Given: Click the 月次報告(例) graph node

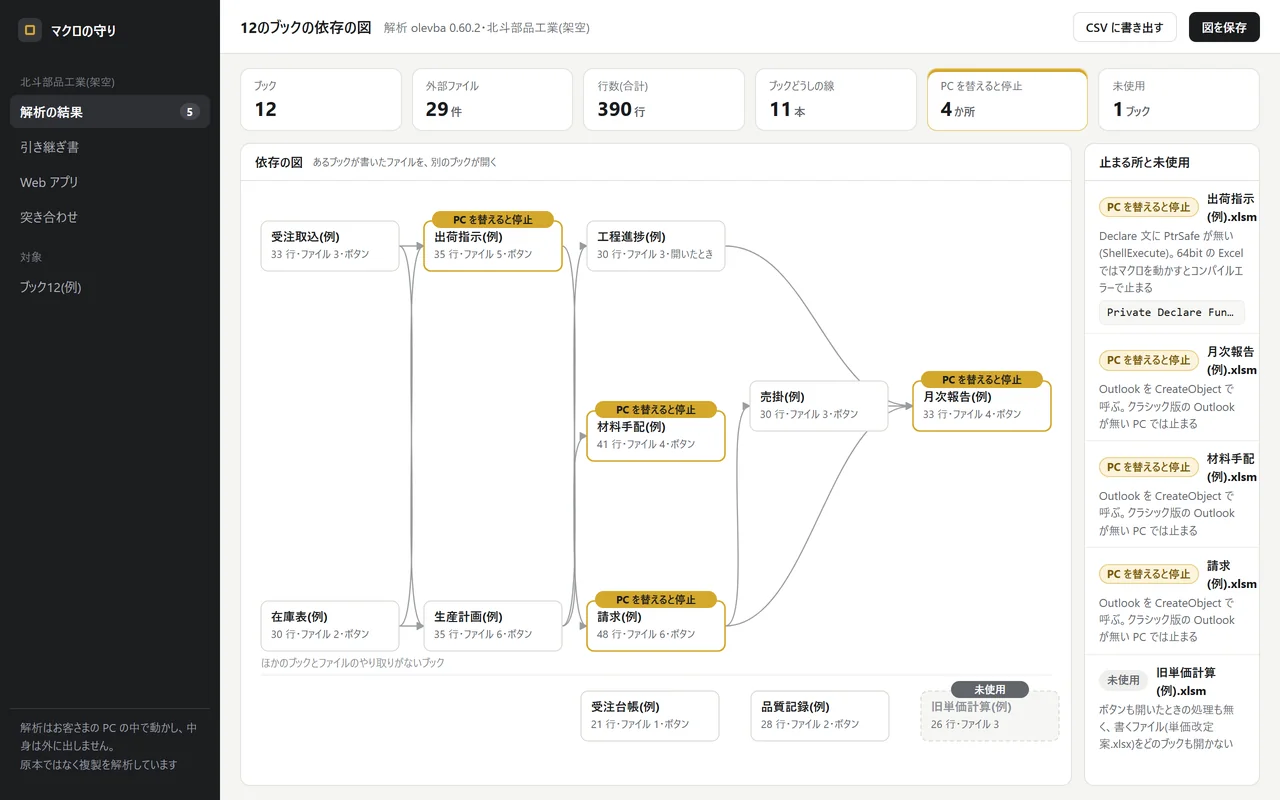Looking at the screenshot, I should (982, 406).
